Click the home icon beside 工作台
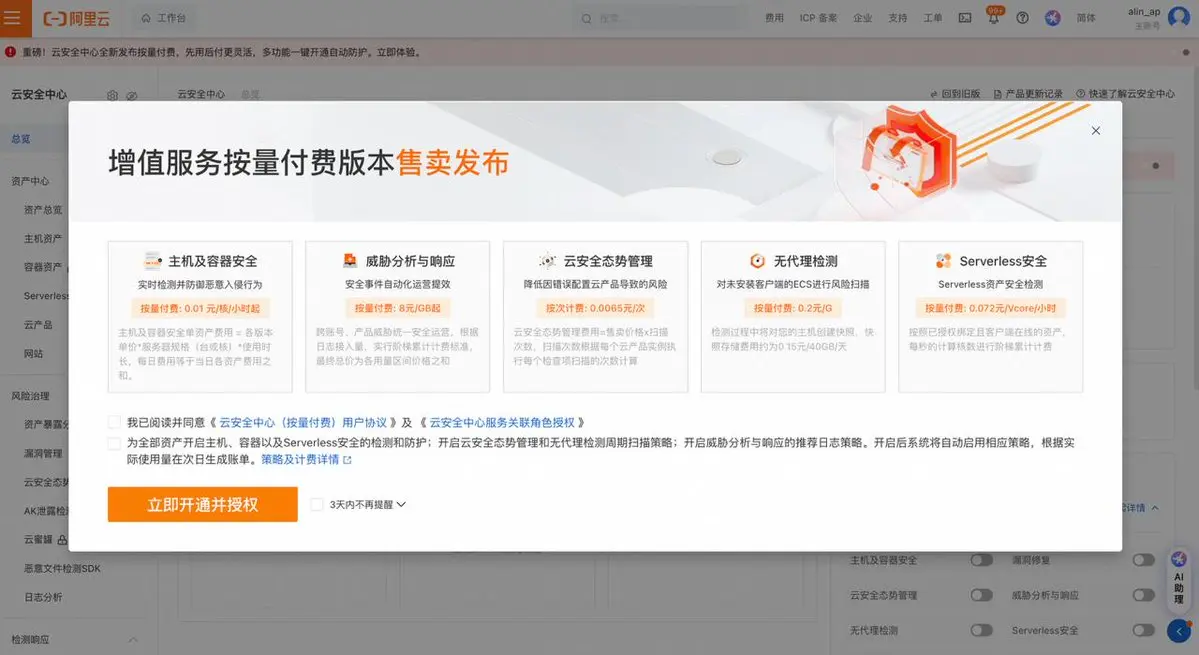The height and width of the screenshot is (655, 1199). point(146,18)
